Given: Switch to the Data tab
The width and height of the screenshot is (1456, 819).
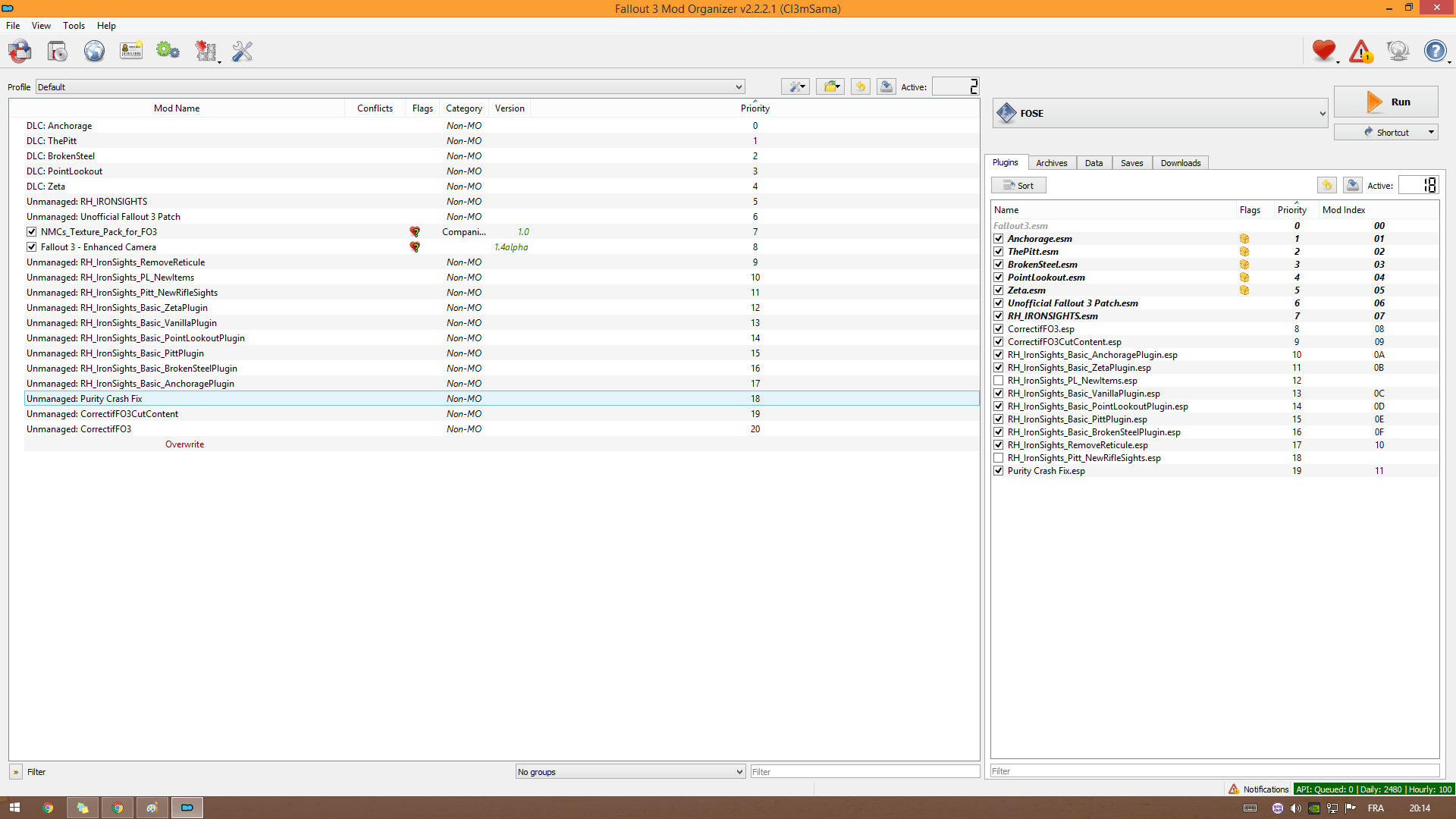Looking at the screenshot, I should point(1094,163).
